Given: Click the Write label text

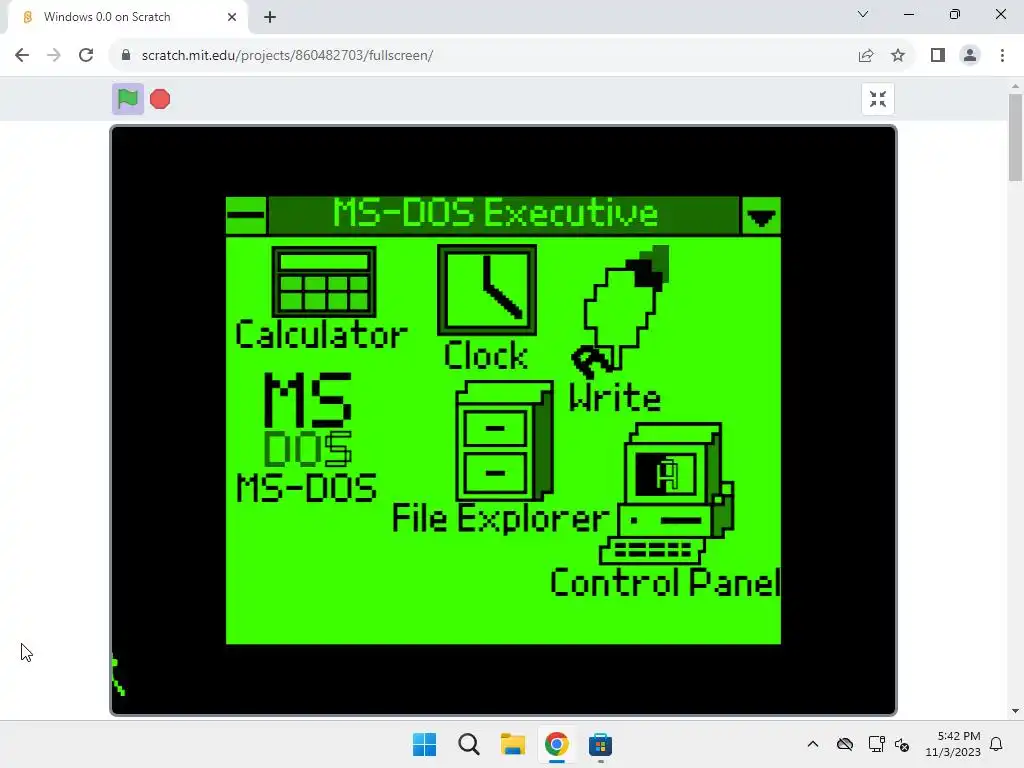Looking at the screenshot, I should pos(615,398).
